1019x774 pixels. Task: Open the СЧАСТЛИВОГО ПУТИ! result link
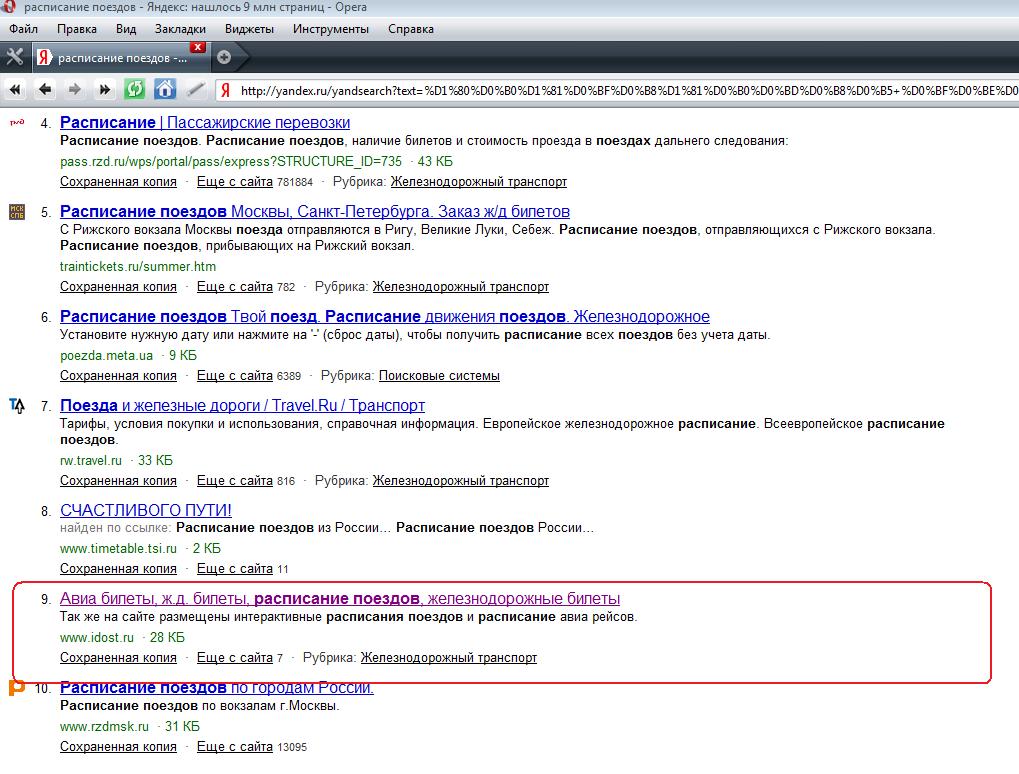pyautogui.click(x=146, y=510)
